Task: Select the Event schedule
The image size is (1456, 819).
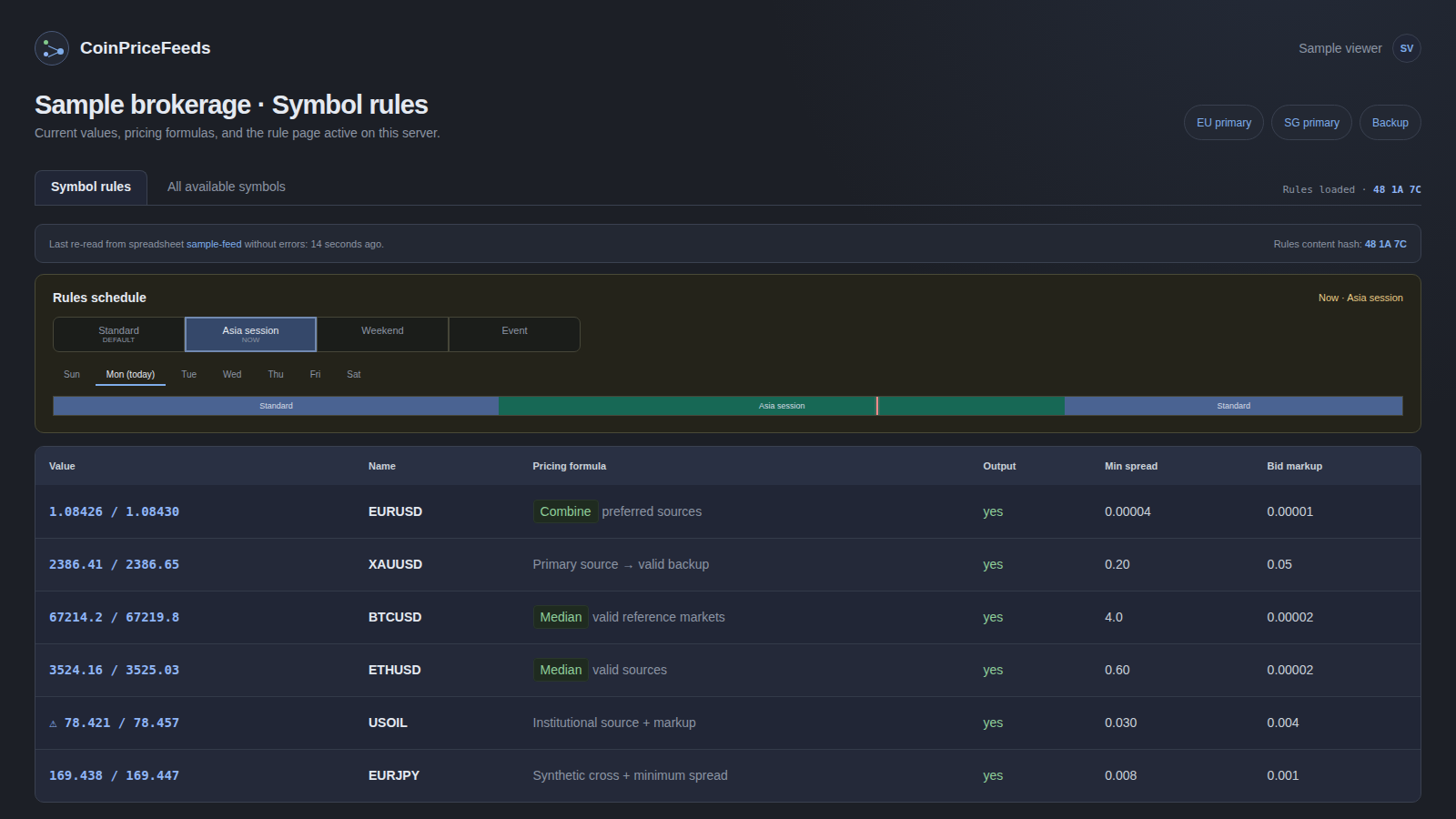Action: tap(514, 334)
